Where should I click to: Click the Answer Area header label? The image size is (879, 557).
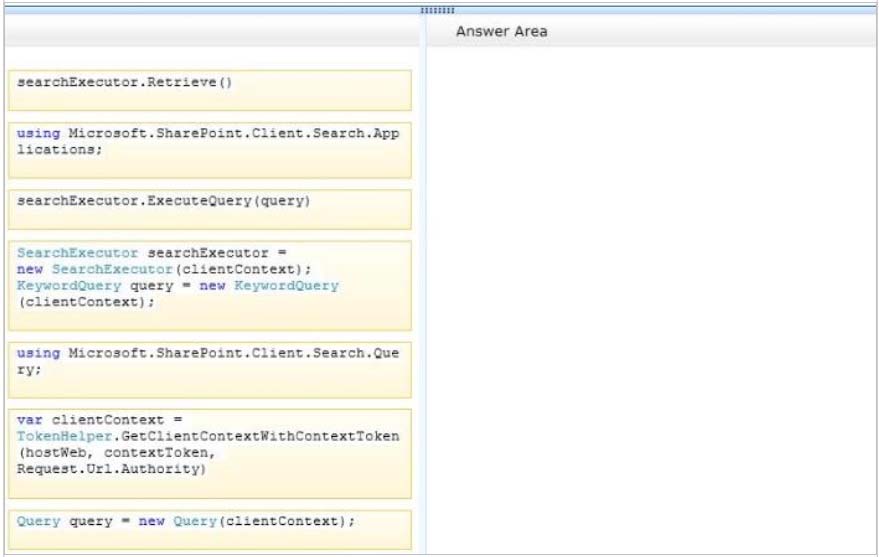pyautogui.click(x=501, y=32)
